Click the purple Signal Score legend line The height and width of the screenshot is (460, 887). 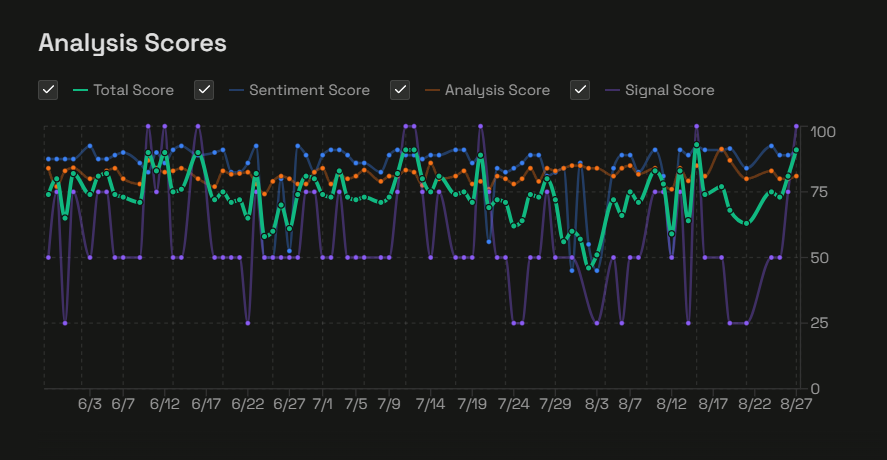coord(612,90)
